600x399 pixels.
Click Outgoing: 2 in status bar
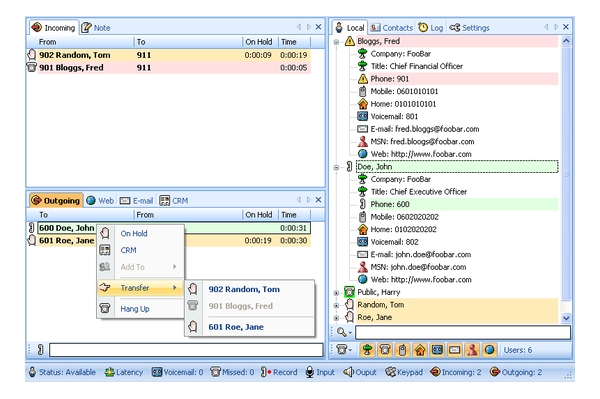(x=516, y=372)
